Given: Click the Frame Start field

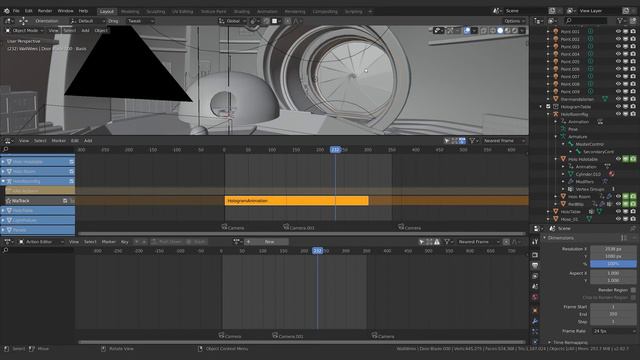Looking at the screenshot, I should [613, 307].
